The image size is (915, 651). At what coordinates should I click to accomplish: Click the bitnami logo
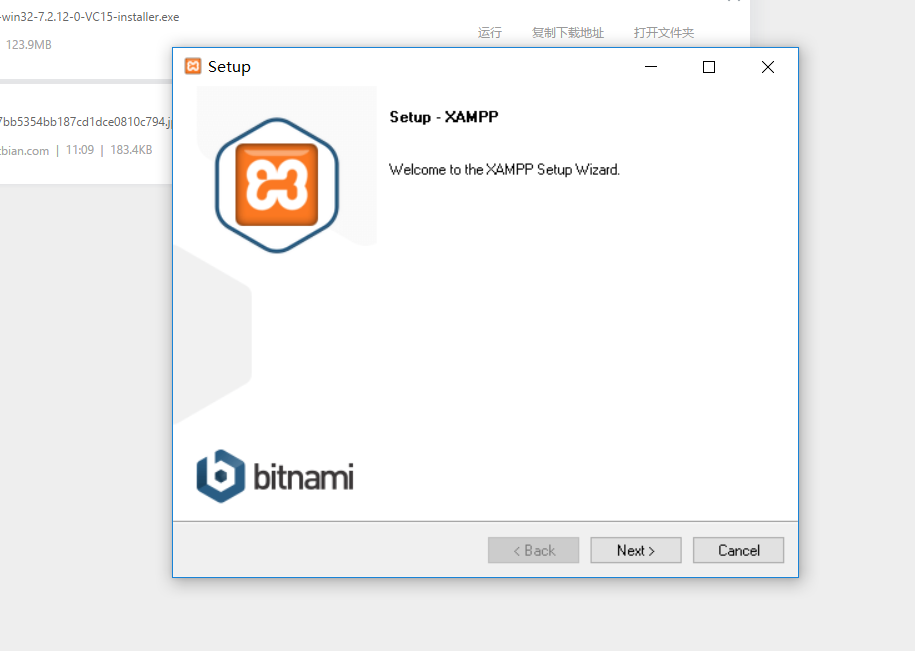275,476
